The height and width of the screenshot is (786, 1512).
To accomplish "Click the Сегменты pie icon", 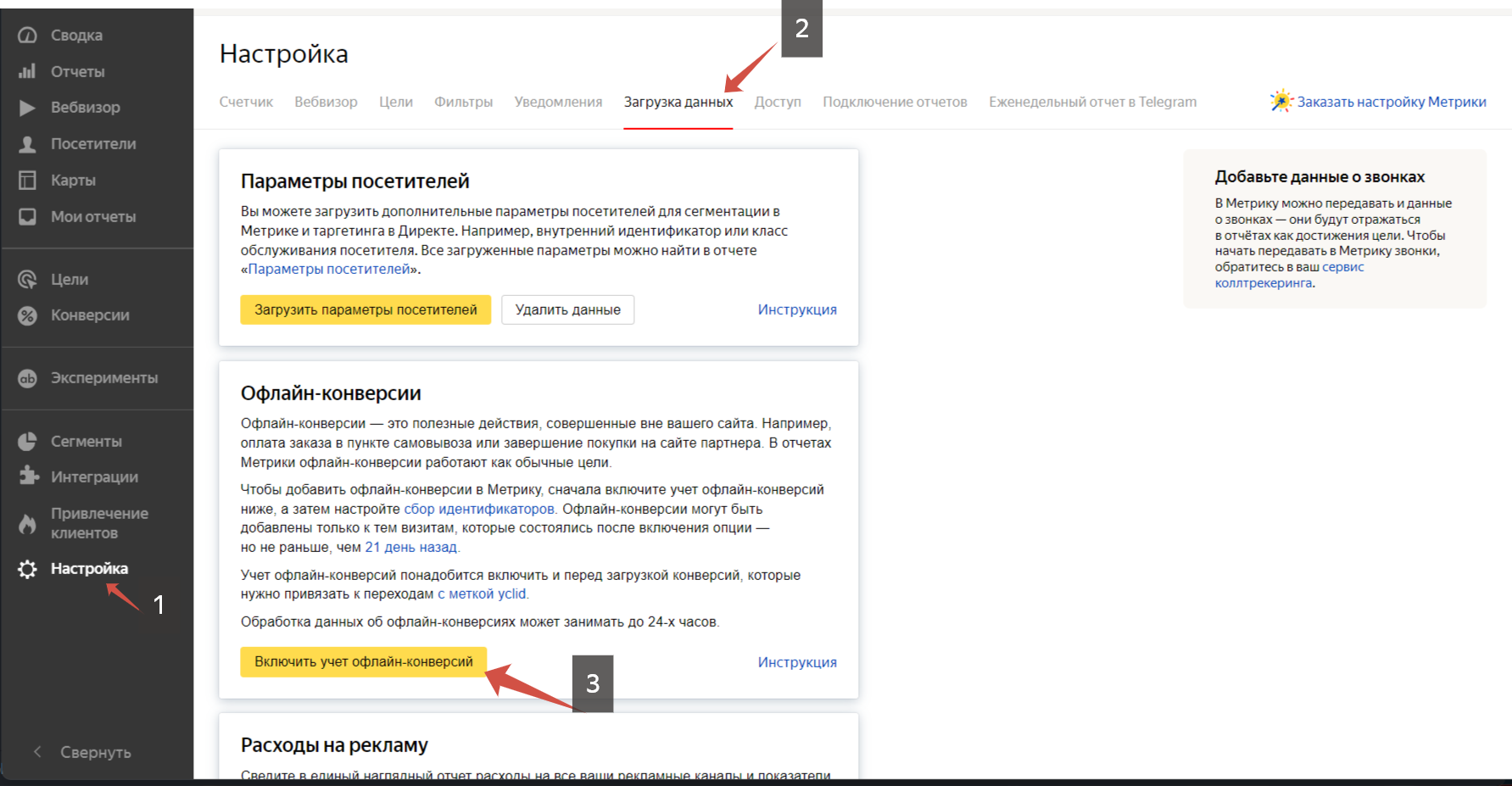I will [27, 441].
